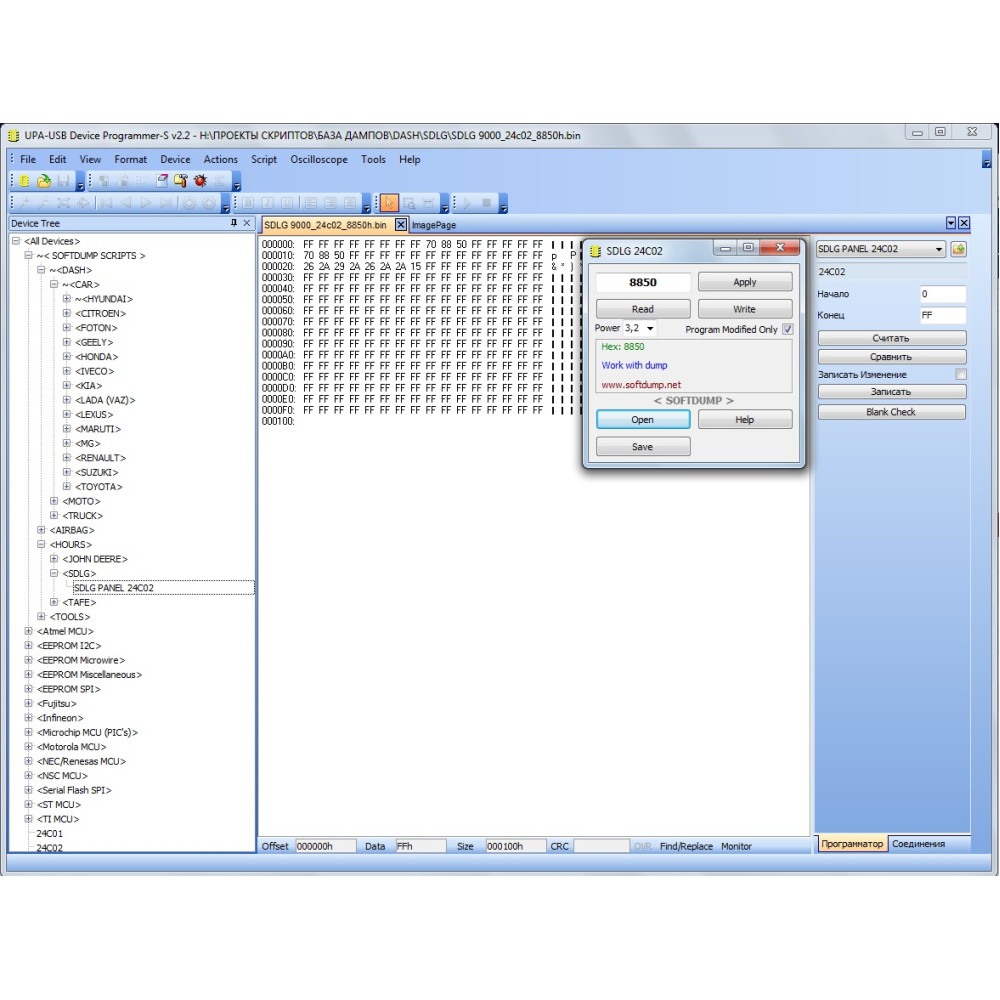Expand the AIRBAG tree node
This screenshot has width=1000, height=1000.
41,529
